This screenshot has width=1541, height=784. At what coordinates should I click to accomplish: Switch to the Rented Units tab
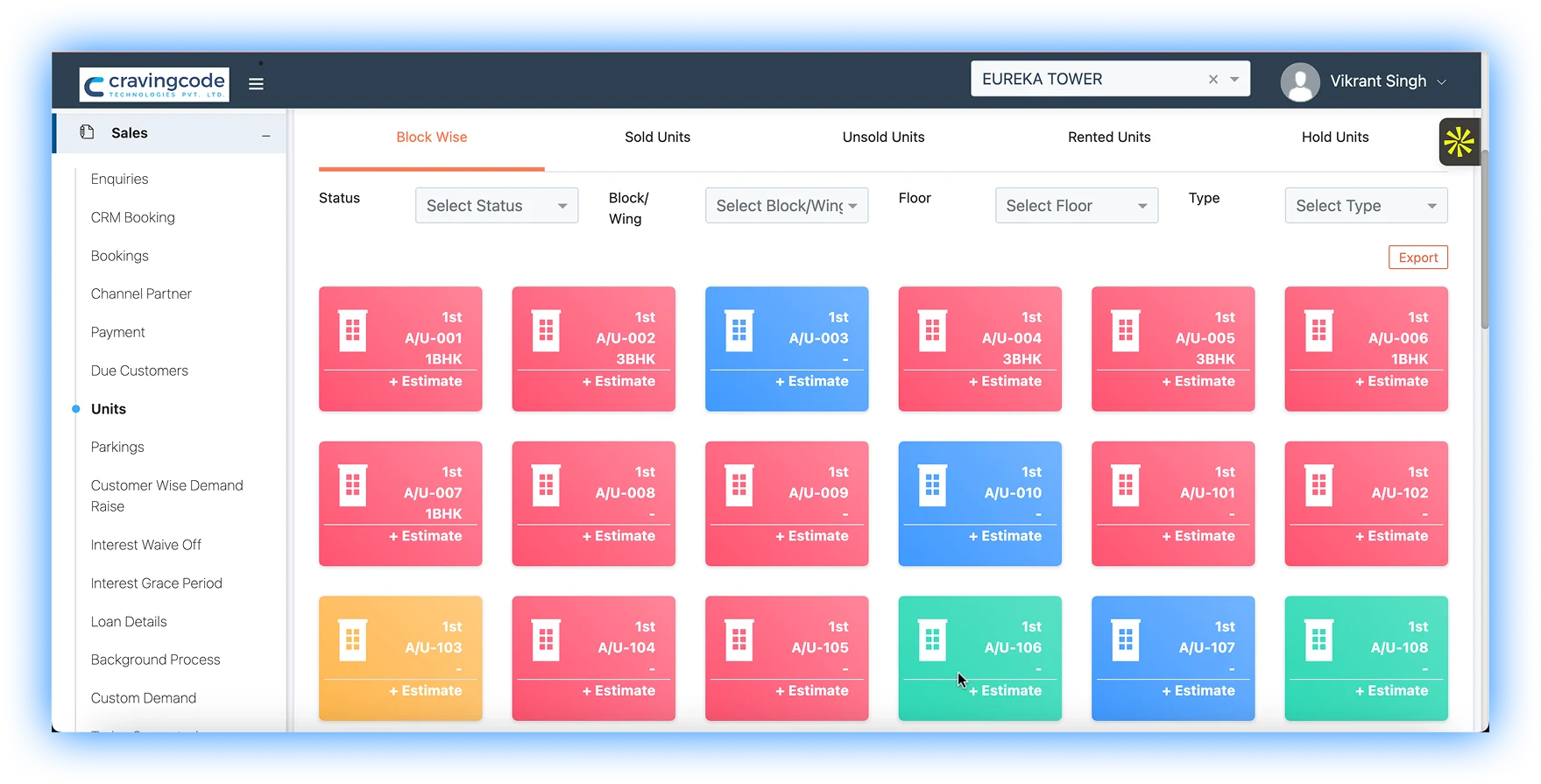[1109, 137]
